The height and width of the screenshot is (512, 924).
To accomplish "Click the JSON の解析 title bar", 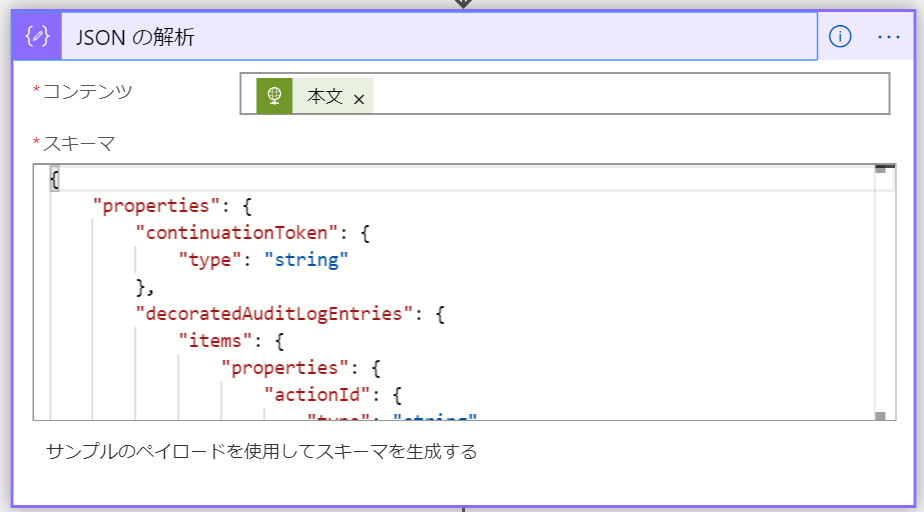I will point(439,37).
